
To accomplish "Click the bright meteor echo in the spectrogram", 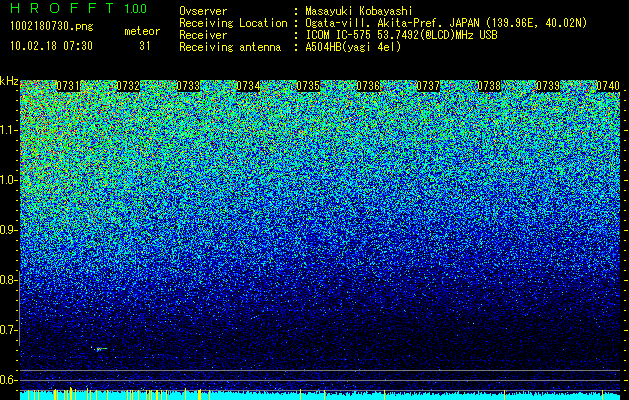I will pos(99,349).
